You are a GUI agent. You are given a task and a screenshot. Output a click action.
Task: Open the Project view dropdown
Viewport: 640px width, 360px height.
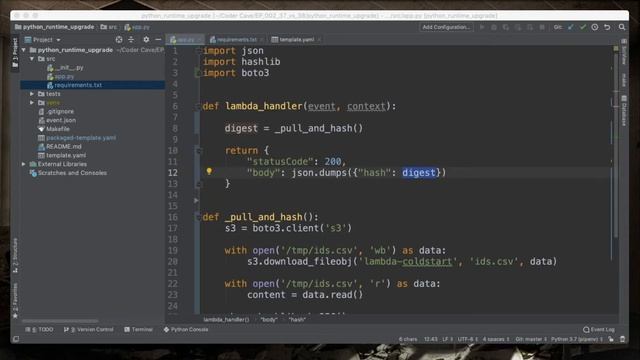[x=42, y=40]
